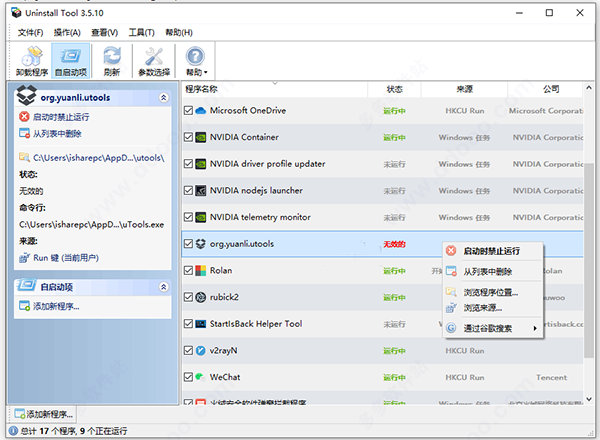Click the Uninstall Tool title bar icon
This screenshot has height=440, width=600.
[x=16, y=13]
